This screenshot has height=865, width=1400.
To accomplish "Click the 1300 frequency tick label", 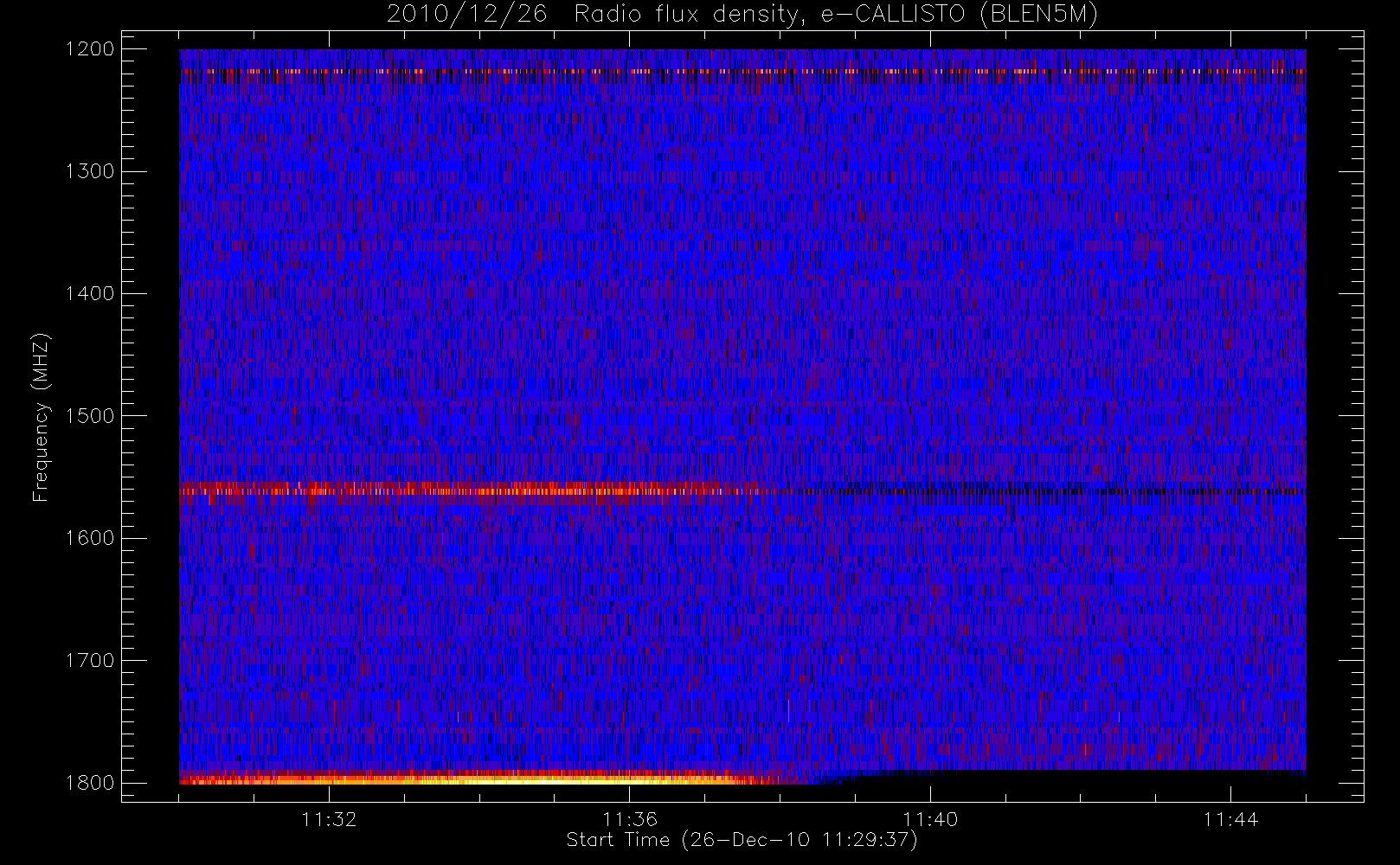I will (90, 171).
